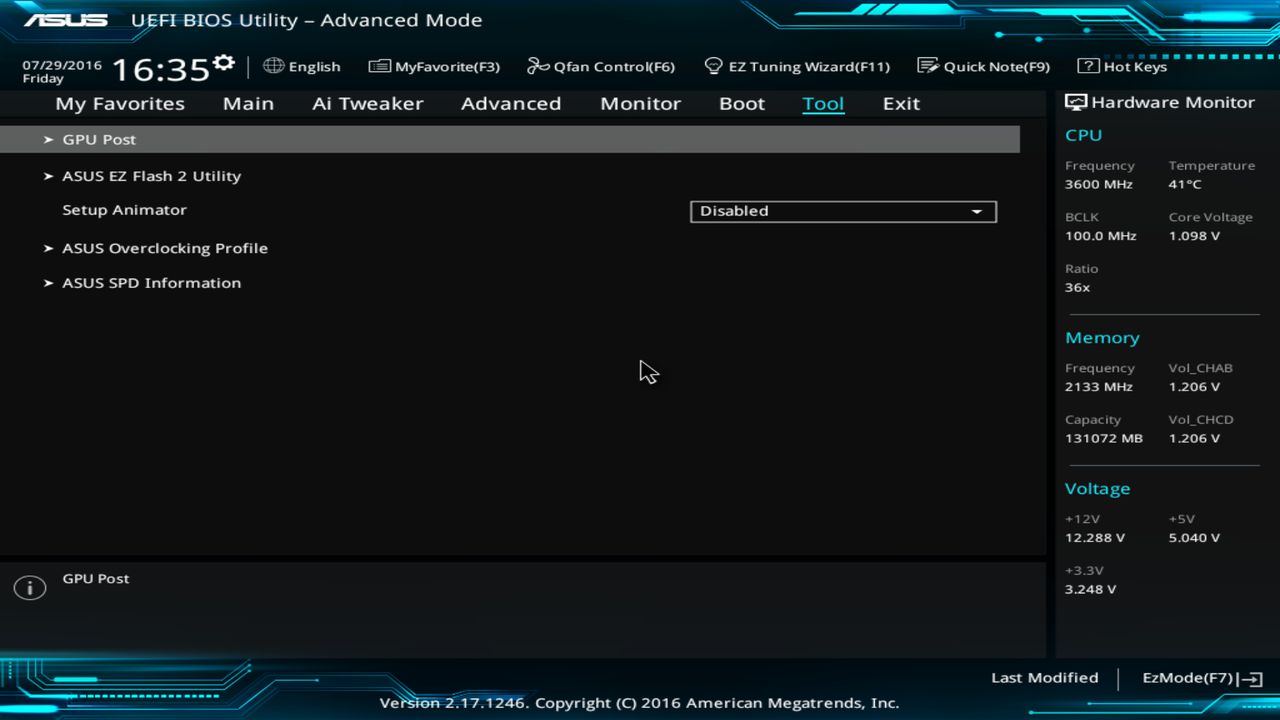The image size is (1280, 720).
Task: Expand the ASUS SPD Information entry
Action: tap(151, 283)
